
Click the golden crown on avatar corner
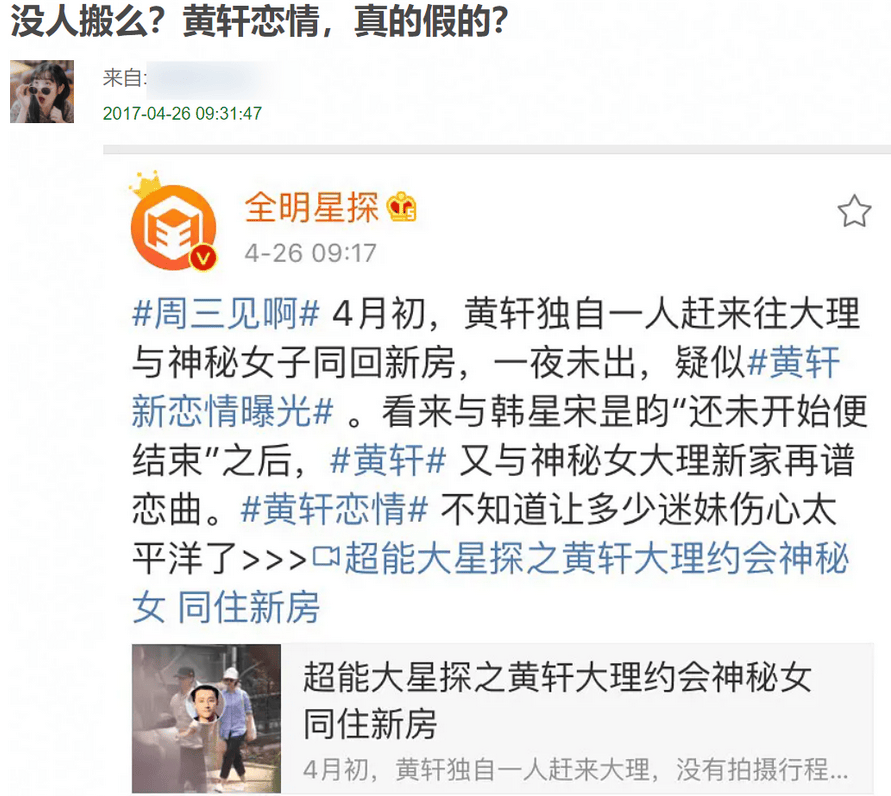(x=145, y=184)
